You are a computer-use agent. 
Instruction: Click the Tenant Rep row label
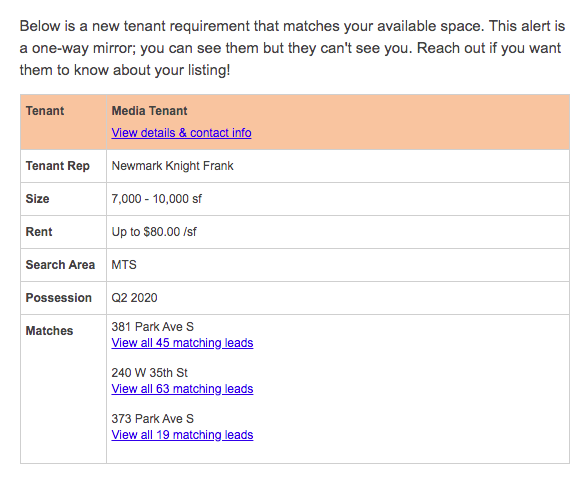pyautogui.click(x=58, y=166)
